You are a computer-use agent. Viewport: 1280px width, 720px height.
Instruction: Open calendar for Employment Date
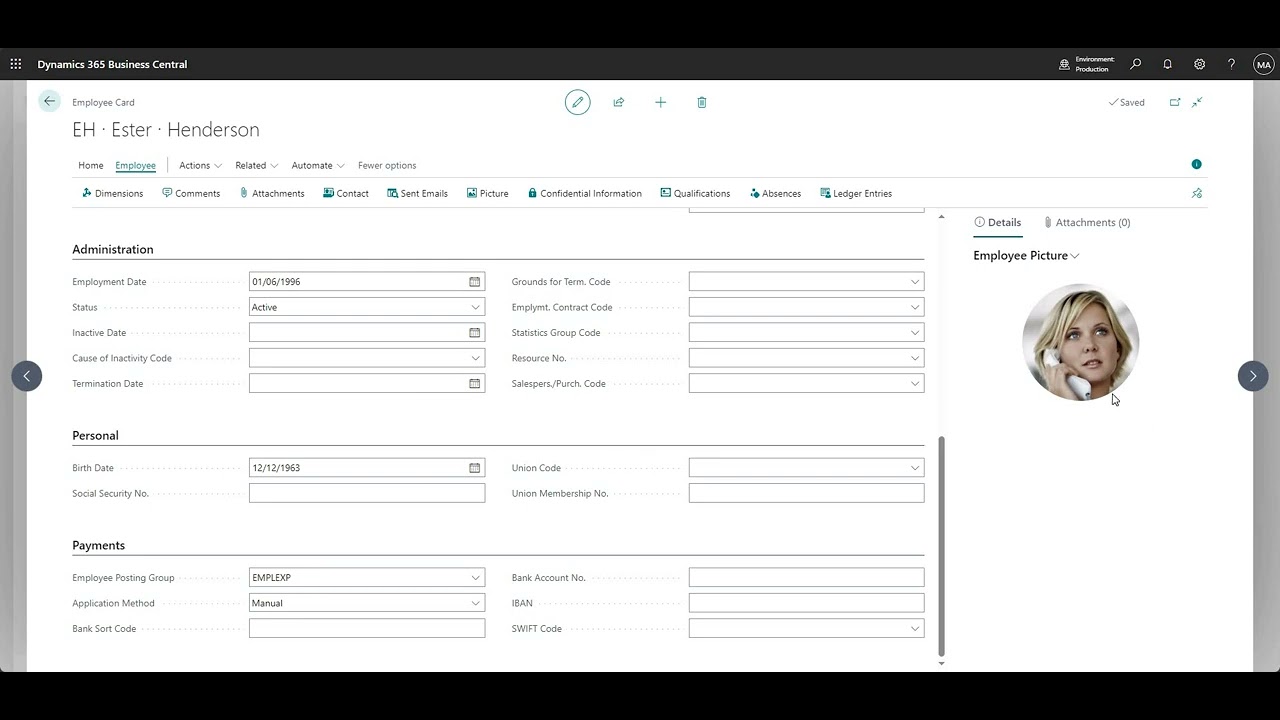(475, 282)
